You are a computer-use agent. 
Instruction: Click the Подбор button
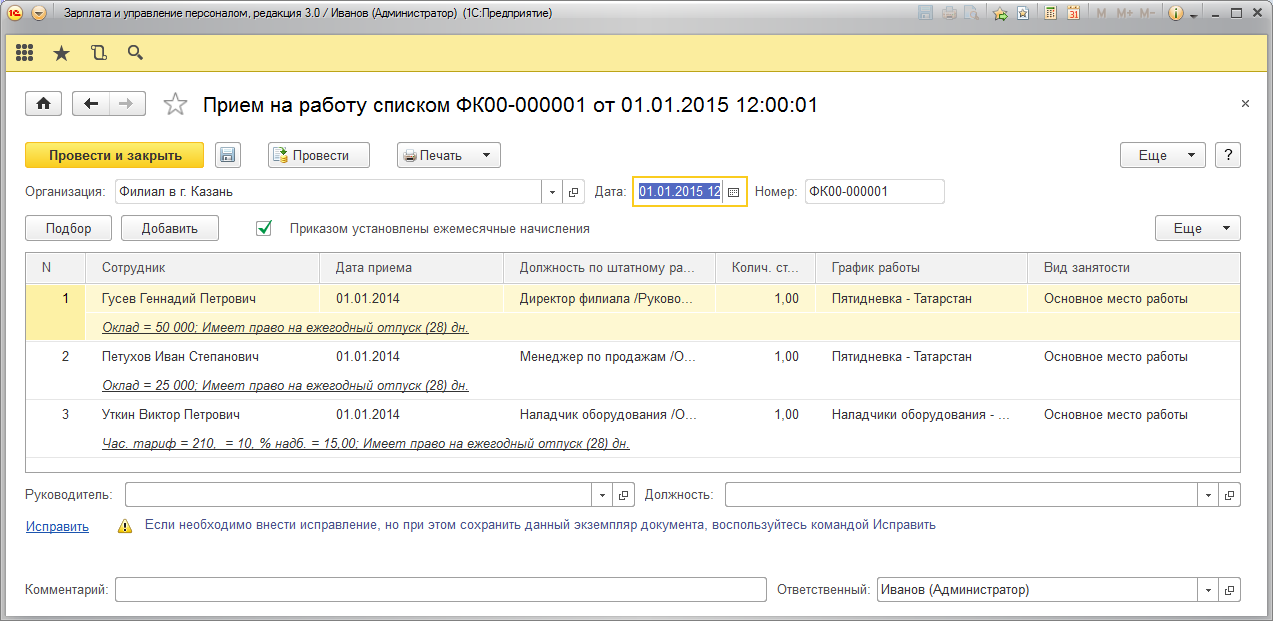click(x=69, y=228)
